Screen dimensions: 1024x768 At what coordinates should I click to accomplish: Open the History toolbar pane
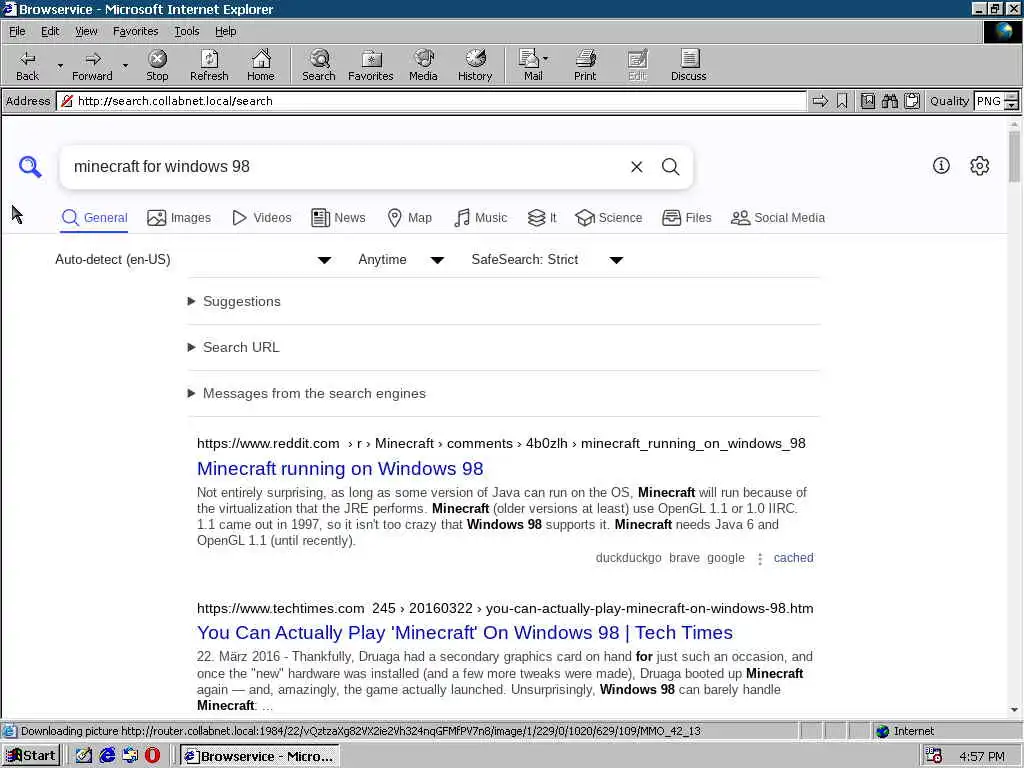(475, 65)
